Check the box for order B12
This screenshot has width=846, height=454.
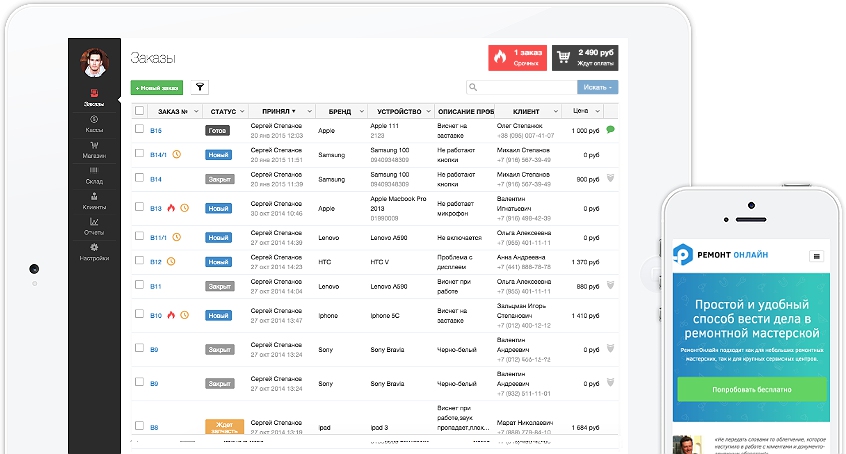[139, 260]
